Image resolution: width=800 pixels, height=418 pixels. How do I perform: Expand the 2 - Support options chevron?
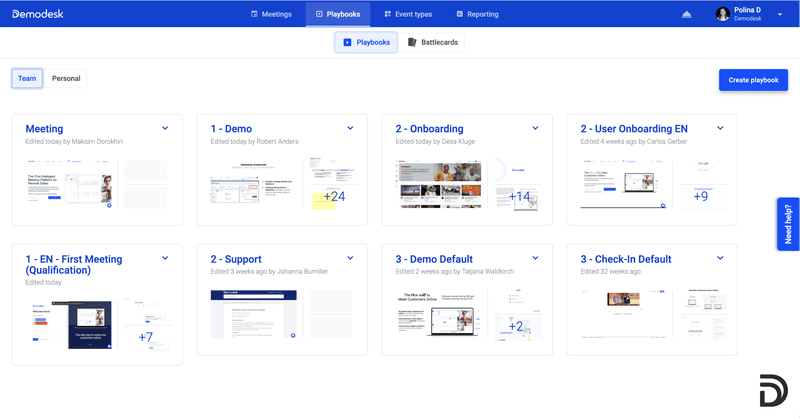350,258
